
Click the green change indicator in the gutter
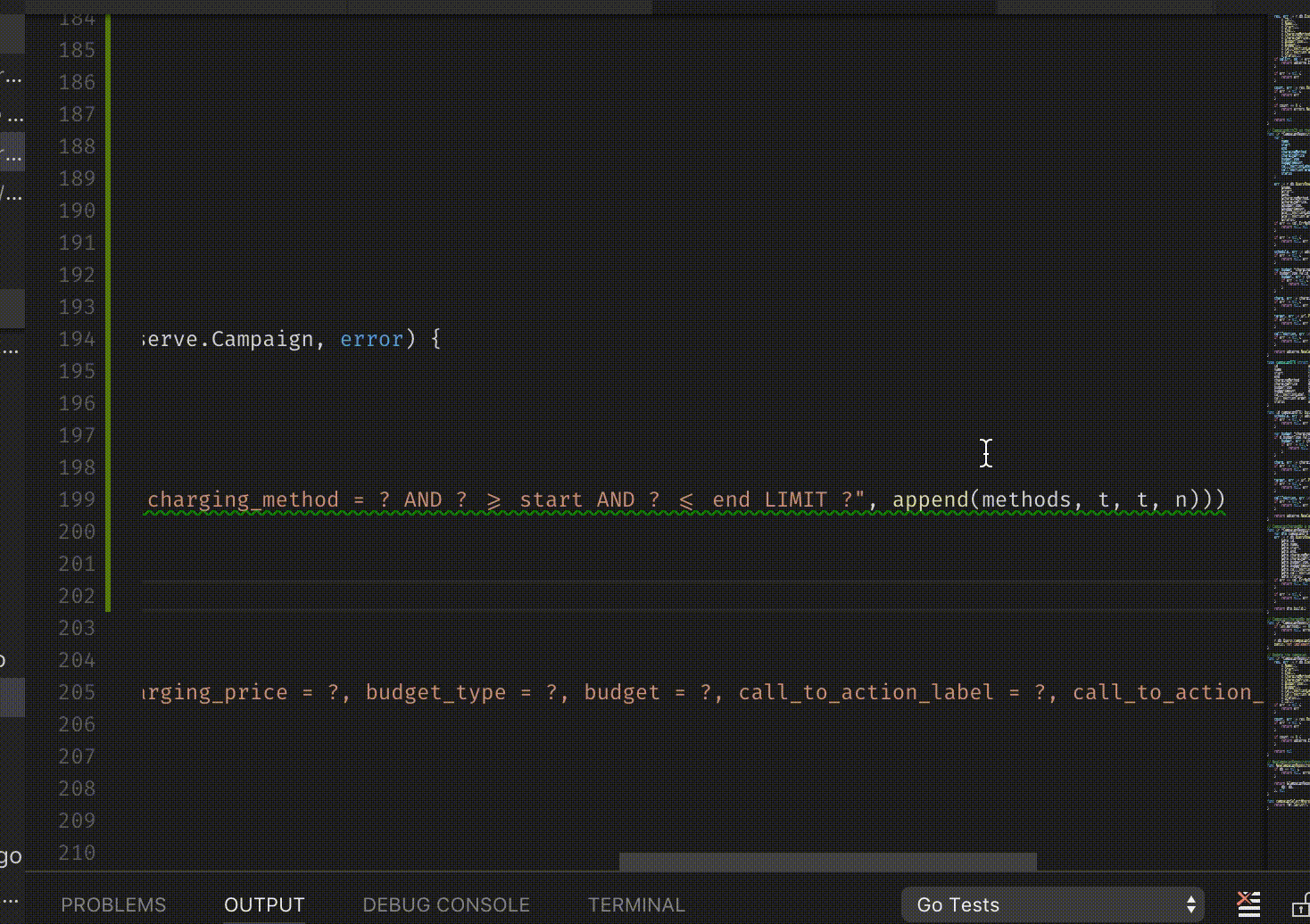pyautogui.click(x=106, y=401)
